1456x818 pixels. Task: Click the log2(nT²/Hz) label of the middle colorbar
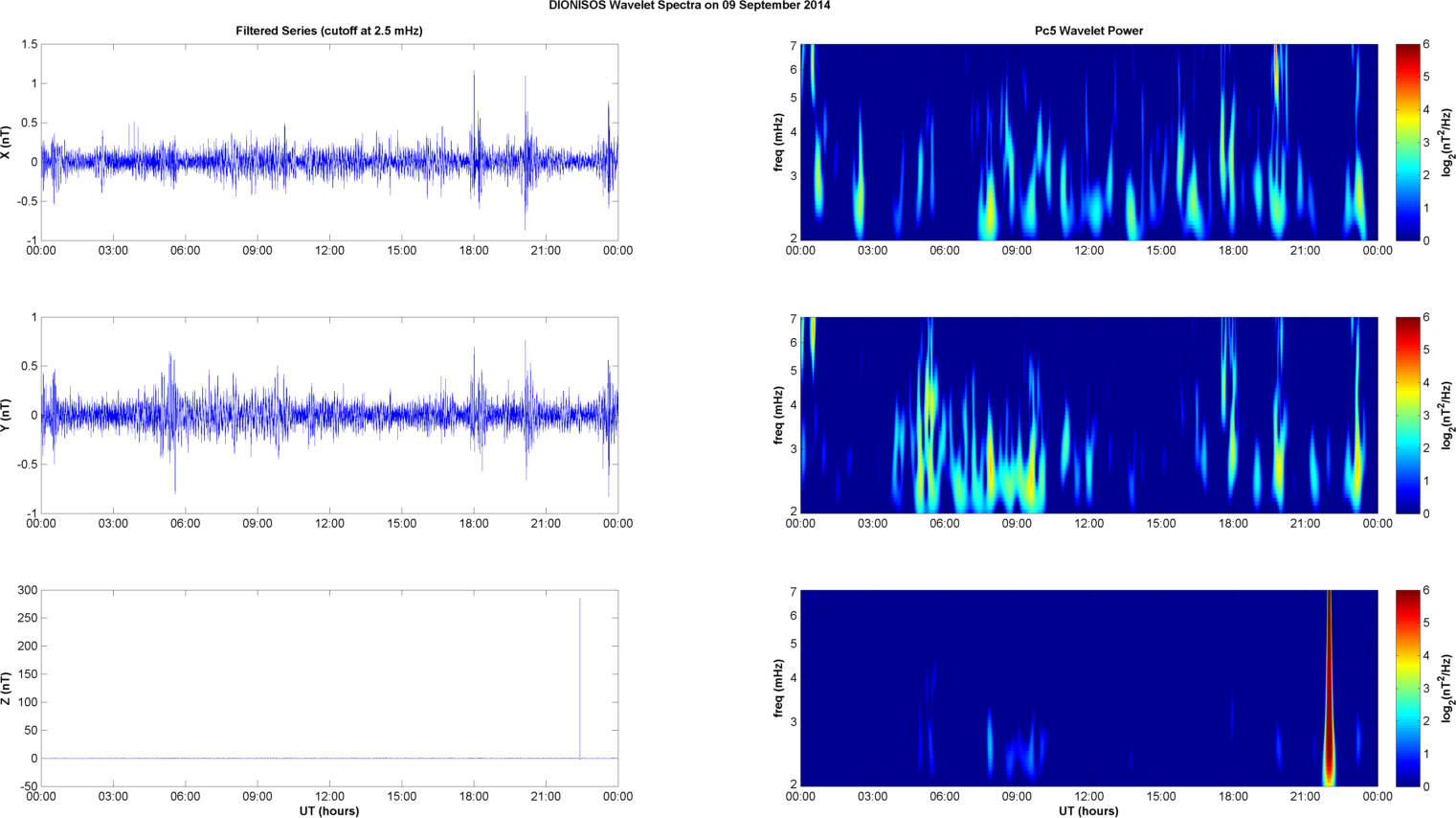tap(1447, 415)
